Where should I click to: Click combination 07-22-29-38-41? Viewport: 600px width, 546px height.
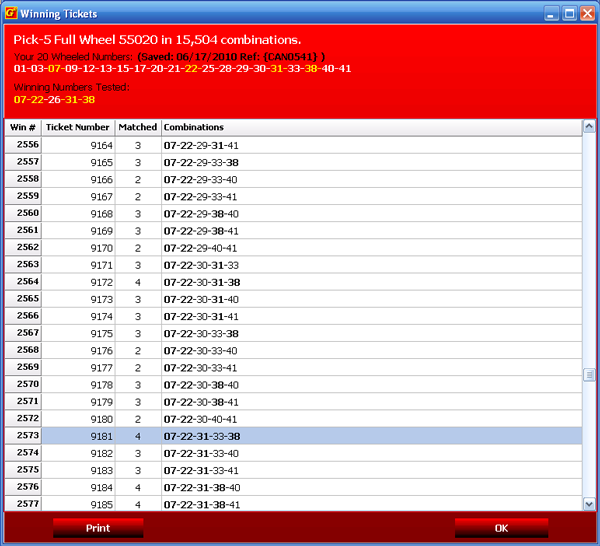(201, 231)
